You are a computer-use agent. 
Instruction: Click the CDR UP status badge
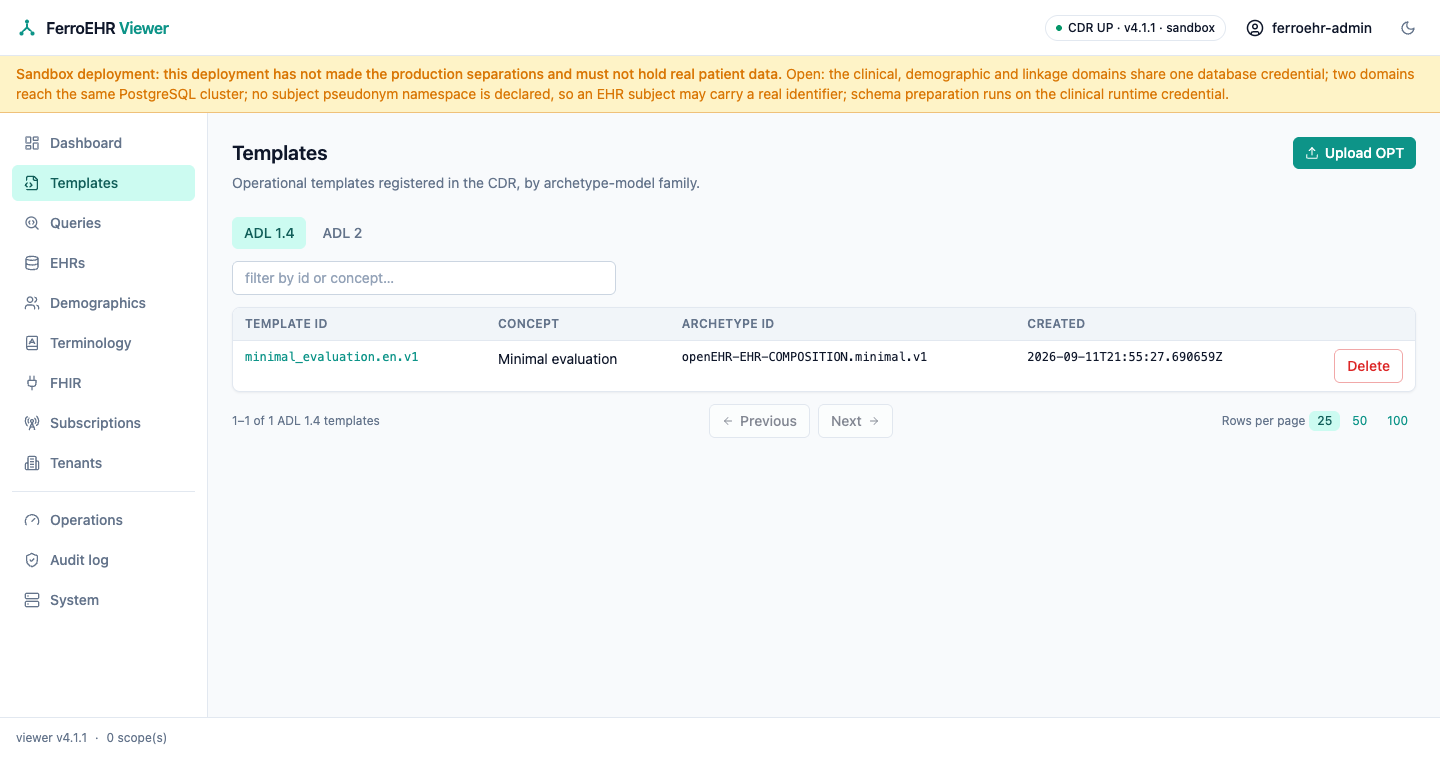1135,28
